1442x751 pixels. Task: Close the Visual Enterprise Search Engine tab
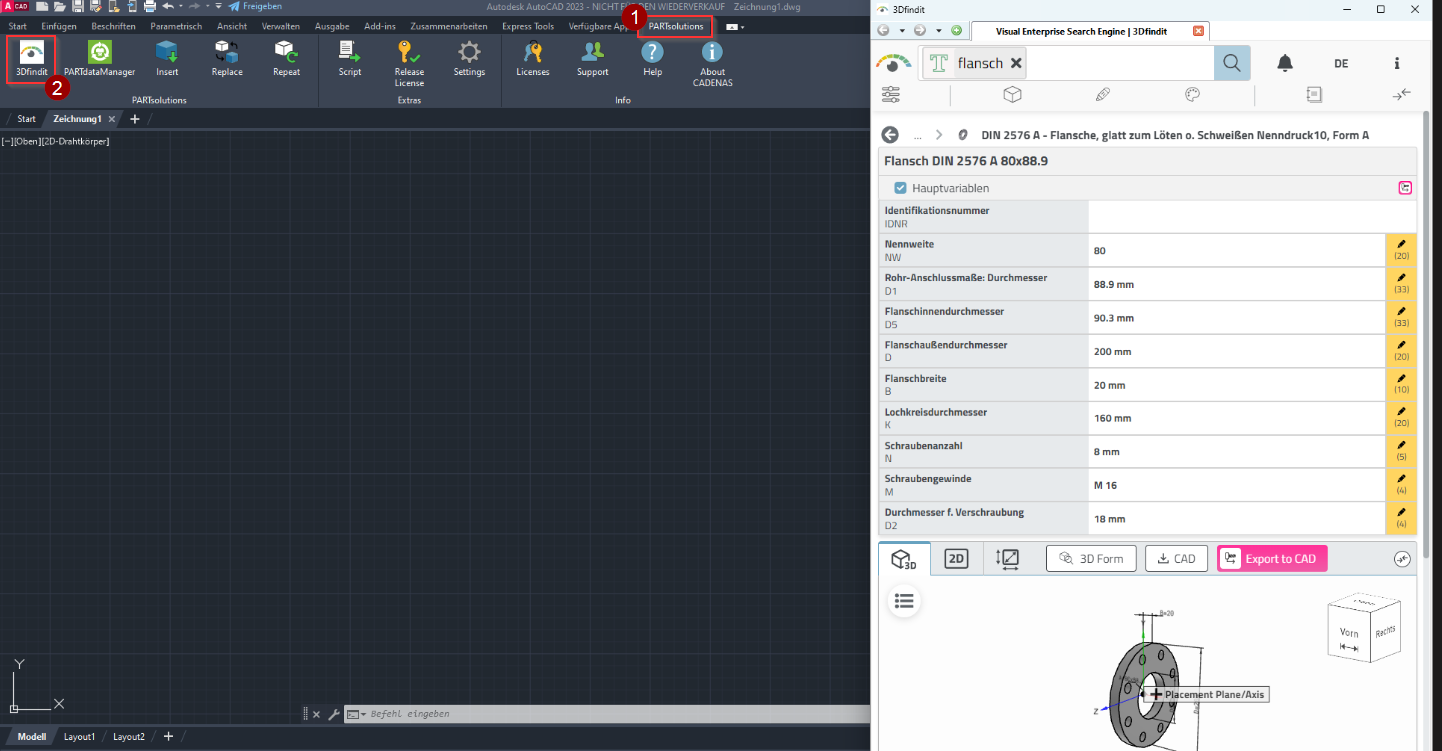[1199, 31]
